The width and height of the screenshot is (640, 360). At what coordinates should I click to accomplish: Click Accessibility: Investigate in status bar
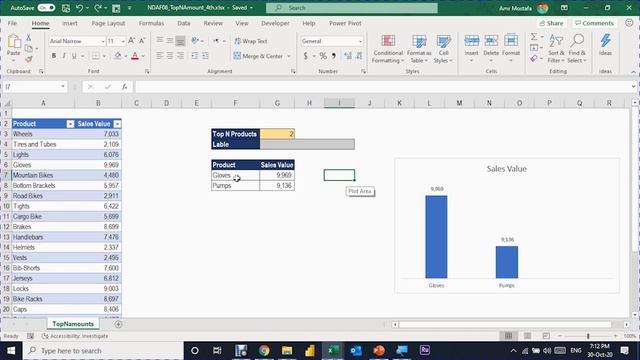click(x=75, y=336)
